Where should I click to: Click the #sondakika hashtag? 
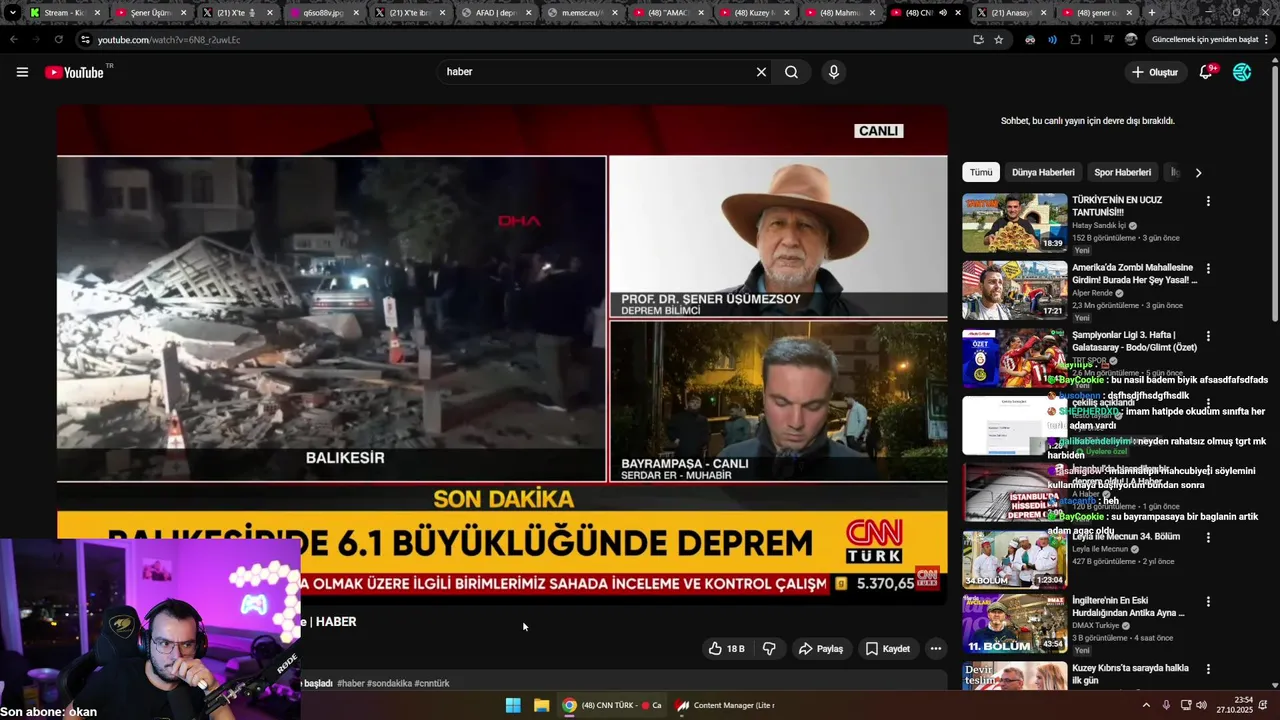click(389, 684)
